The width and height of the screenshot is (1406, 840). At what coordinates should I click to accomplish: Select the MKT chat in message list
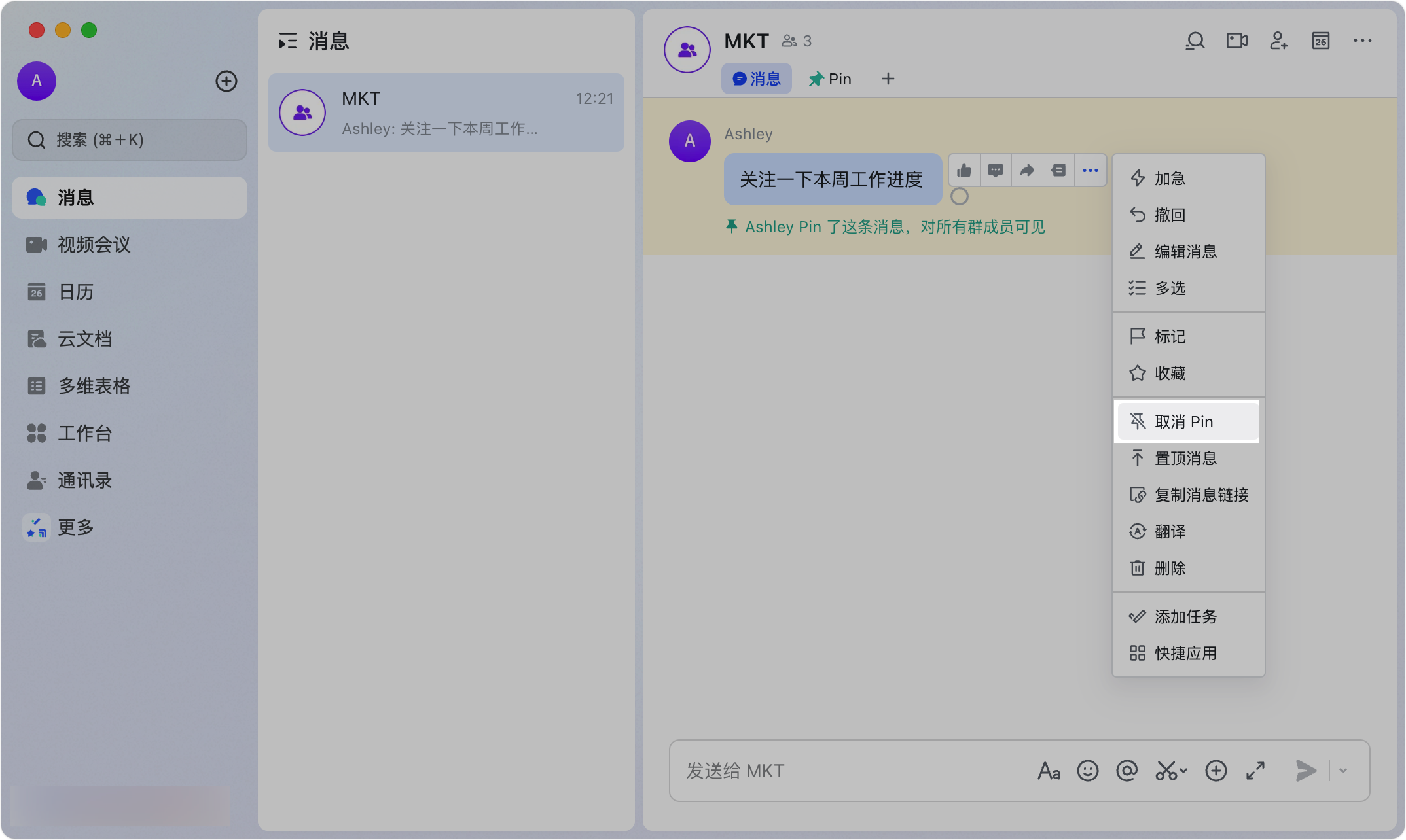coord(446,113)
